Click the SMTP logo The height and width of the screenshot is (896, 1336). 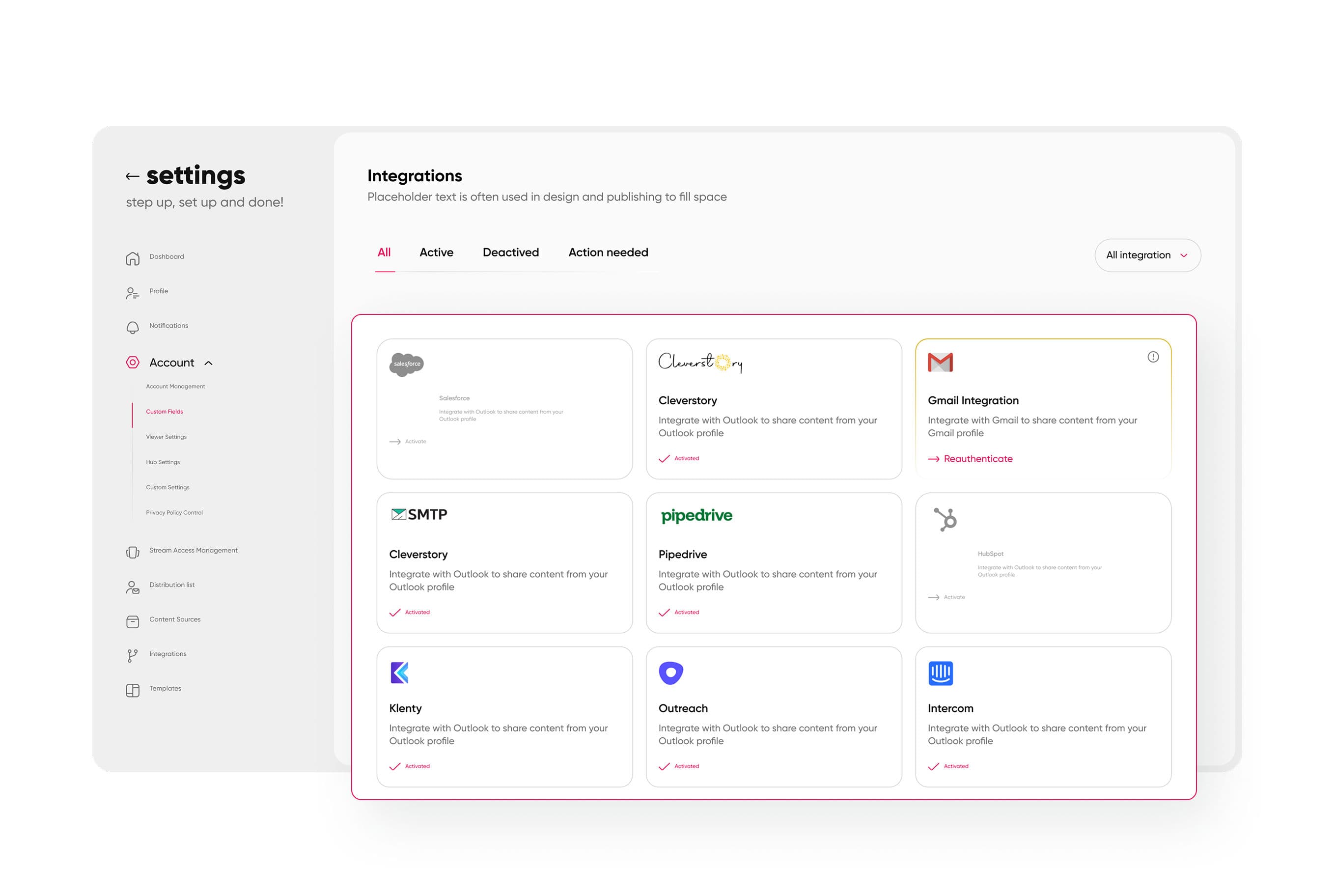click(x=419, y=514)
